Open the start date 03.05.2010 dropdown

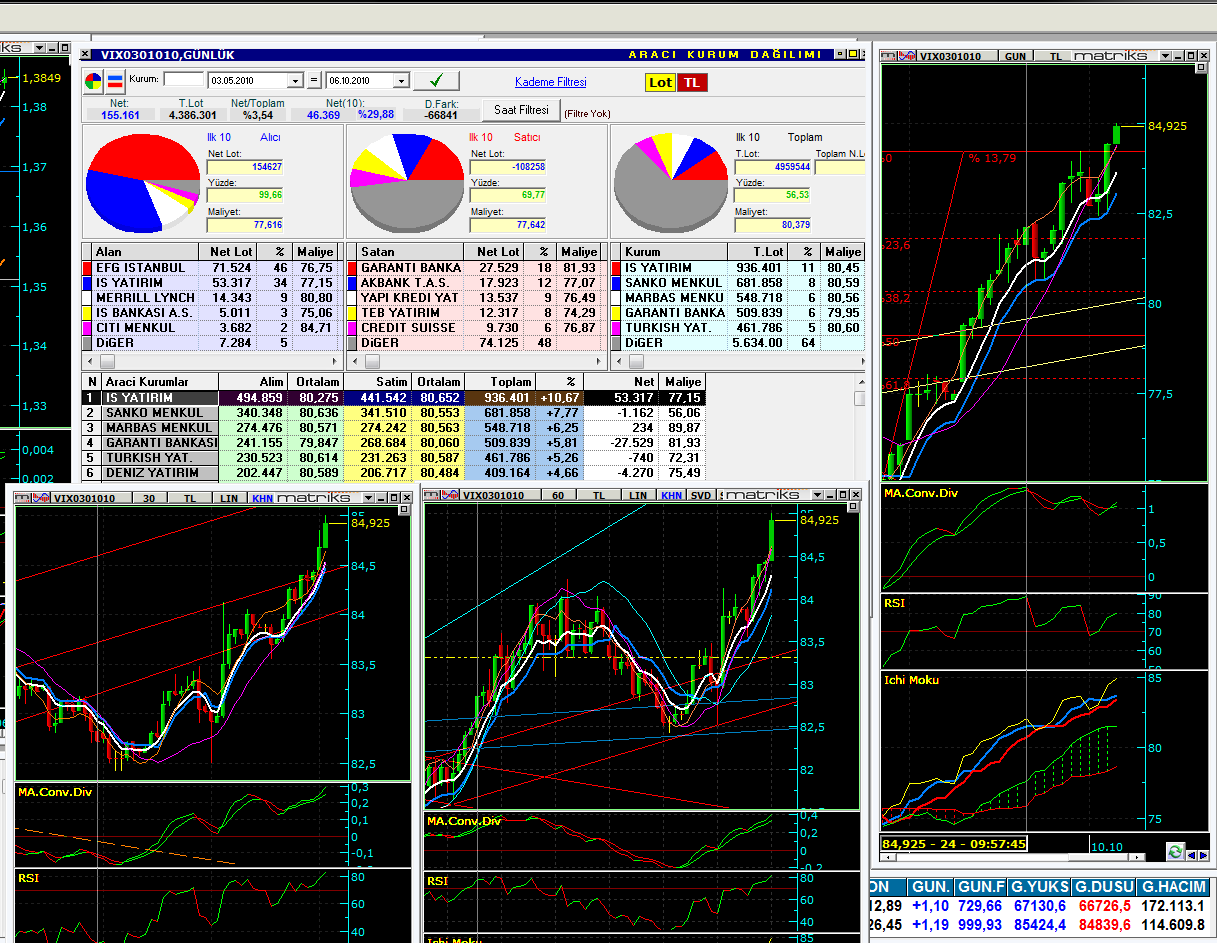coord(295,81)
